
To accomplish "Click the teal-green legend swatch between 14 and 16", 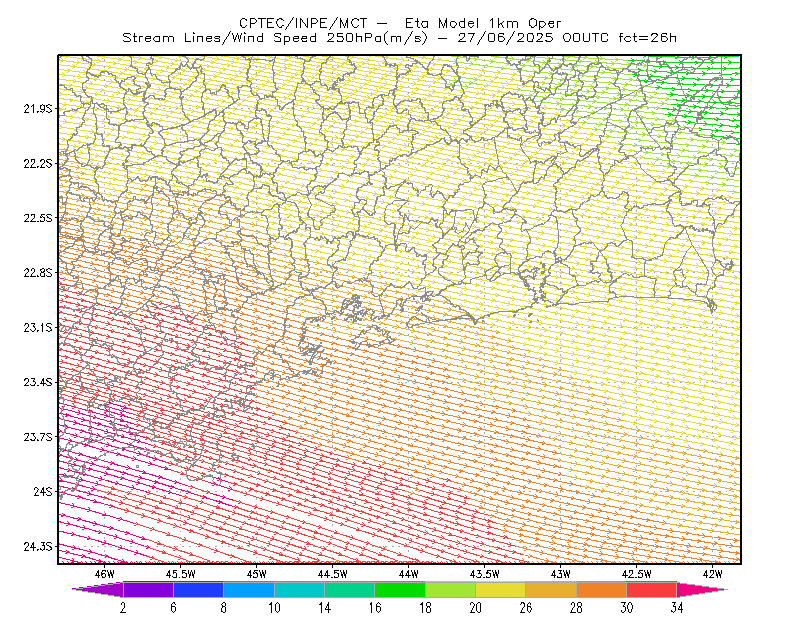I will pyautogui.click(x=349, y=589).
